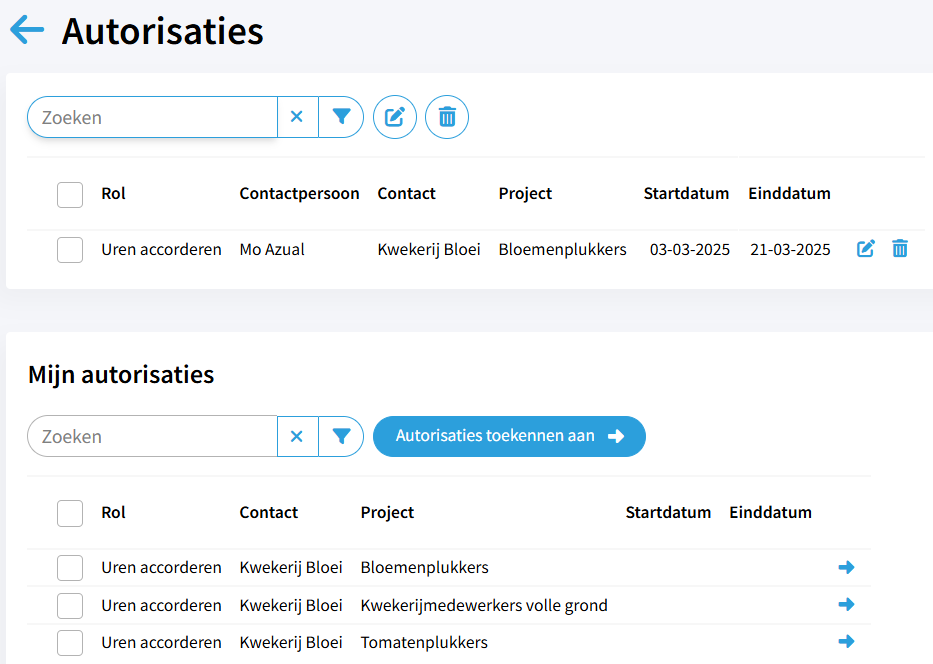
Task: Sort the top table by Contactpersoon header
Action: (x=299, y=194)
